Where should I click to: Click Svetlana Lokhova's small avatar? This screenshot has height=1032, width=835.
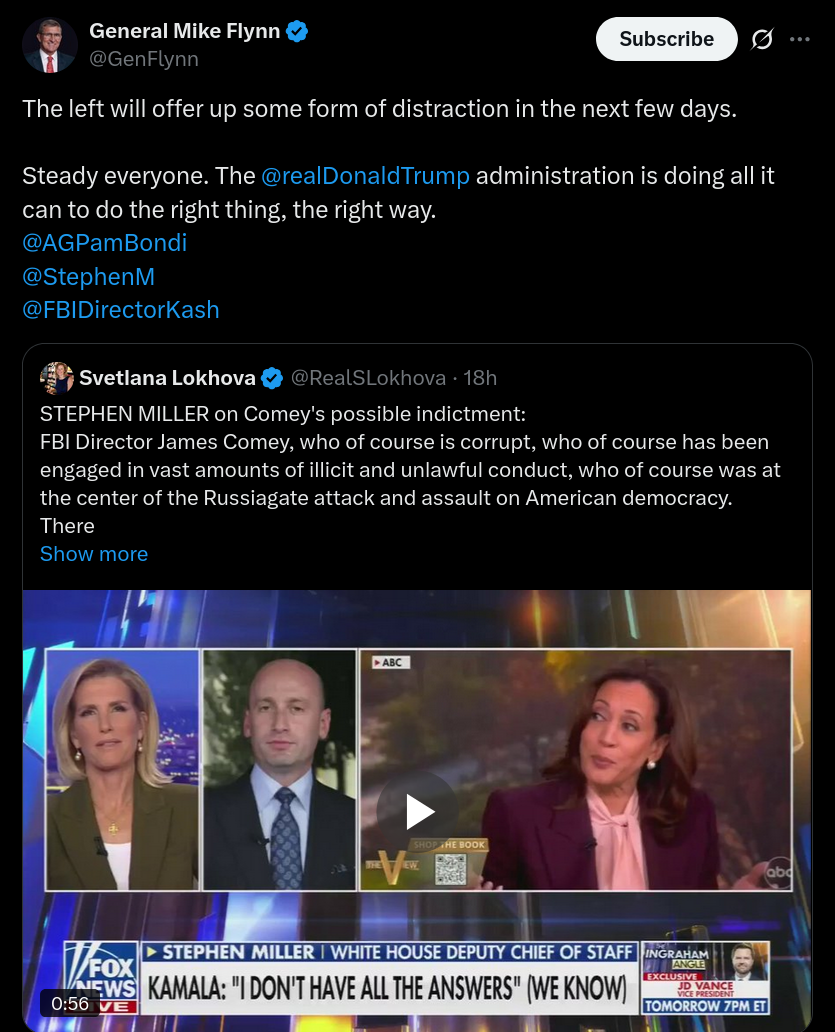[x=57, y=378]
